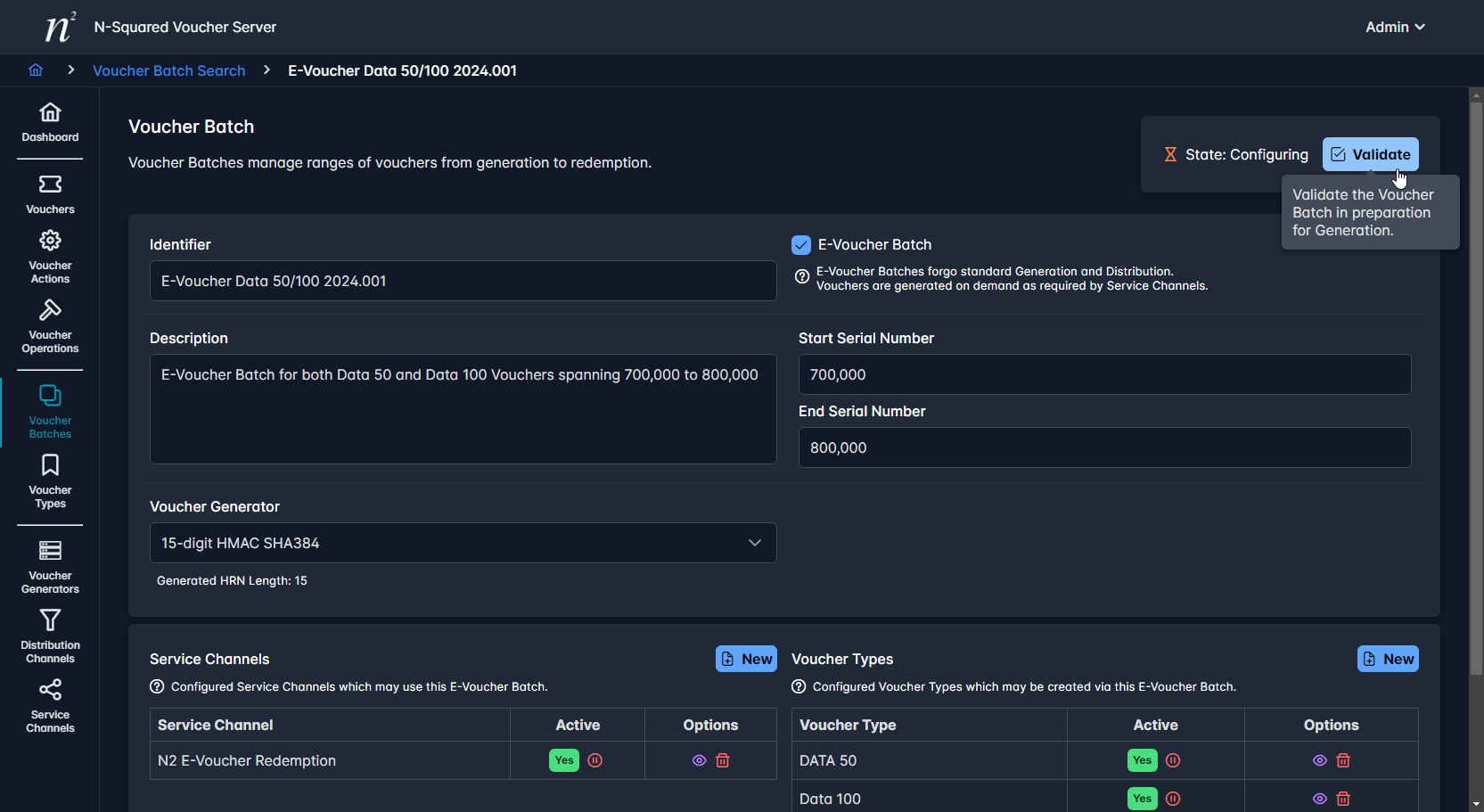Open the Admin user menu
Screen dimensions: 1484x812
(1394, 27)
